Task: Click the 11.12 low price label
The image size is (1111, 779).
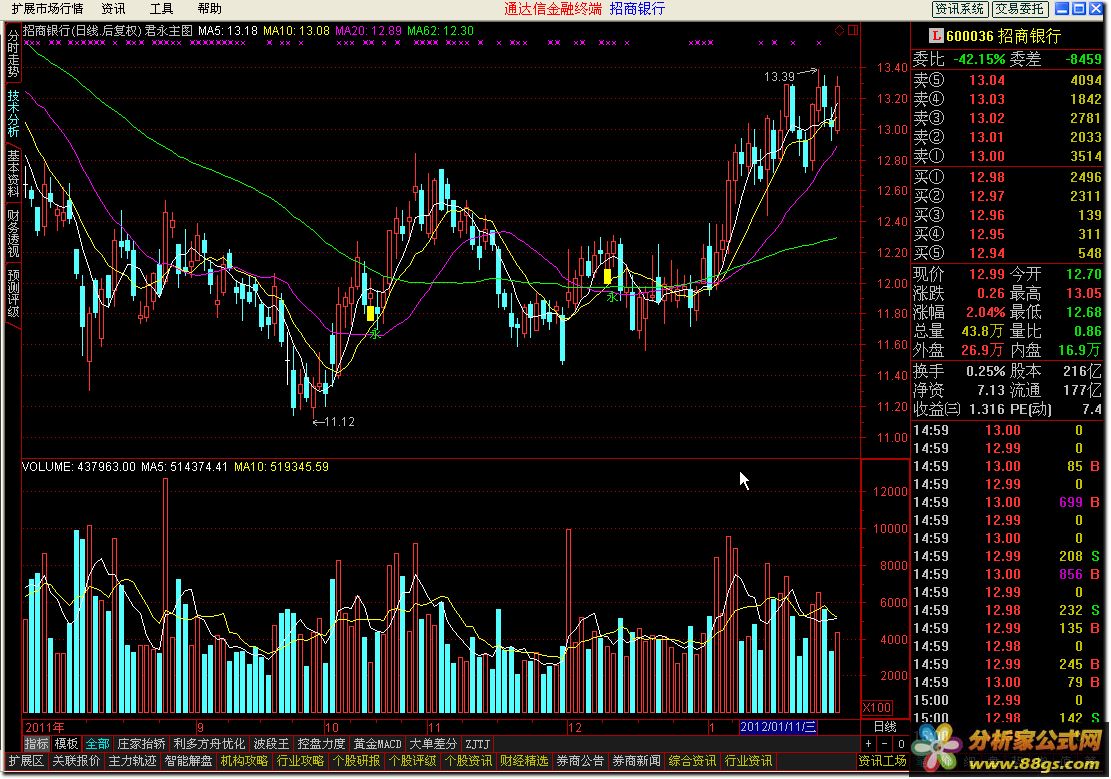Action: click(339, 422)
